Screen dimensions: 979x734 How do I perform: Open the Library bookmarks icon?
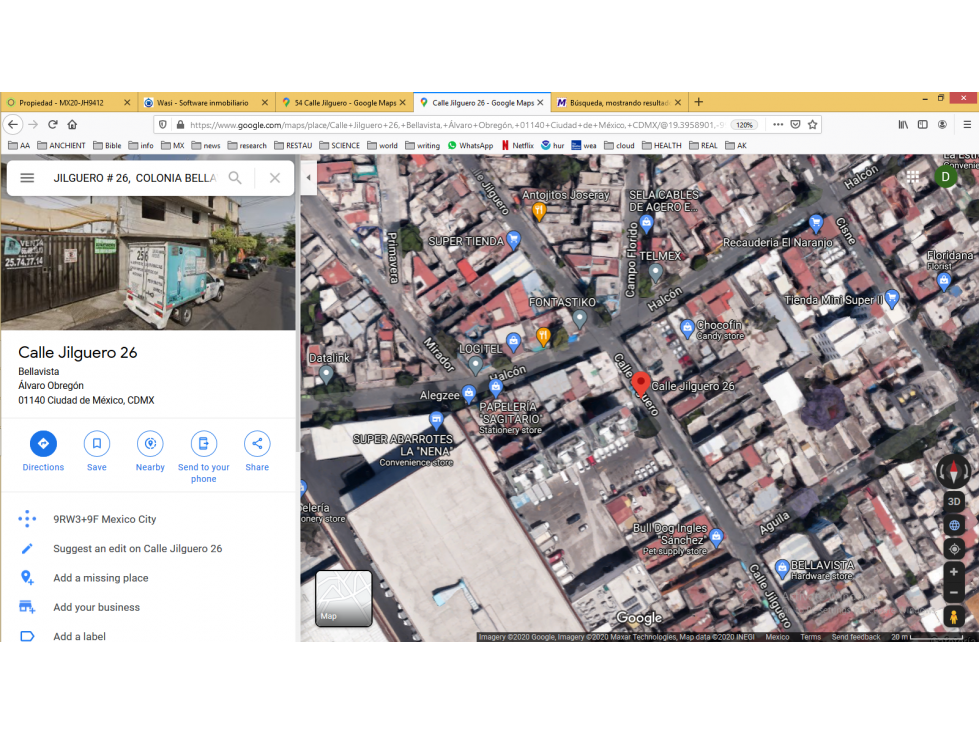pos(903,125)
